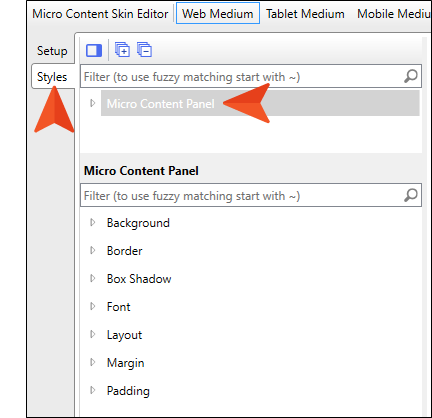Click the Expand All icon
Screen dimensions: 432x418
click(122, 50)
